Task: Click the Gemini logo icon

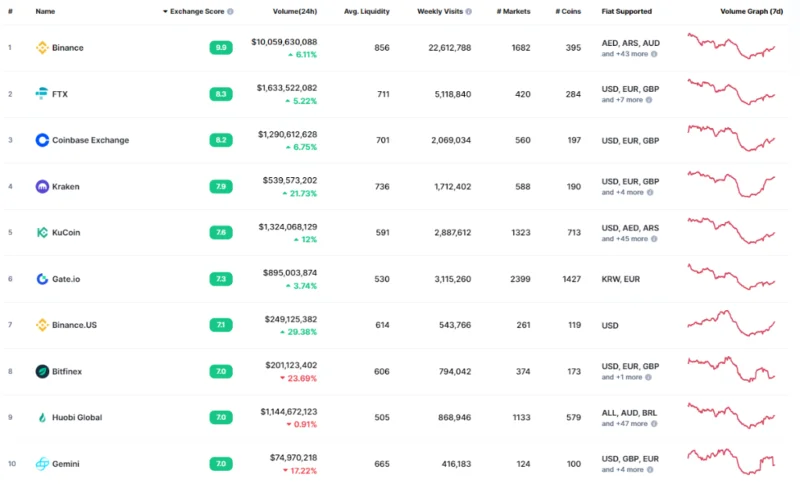Action: click(x=42, y=464)
